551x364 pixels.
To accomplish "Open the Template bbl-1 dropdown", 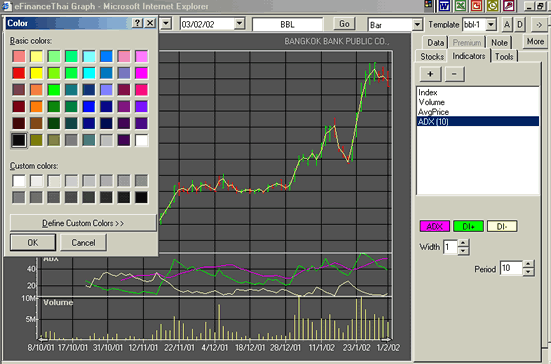I will tap(491, 25).
